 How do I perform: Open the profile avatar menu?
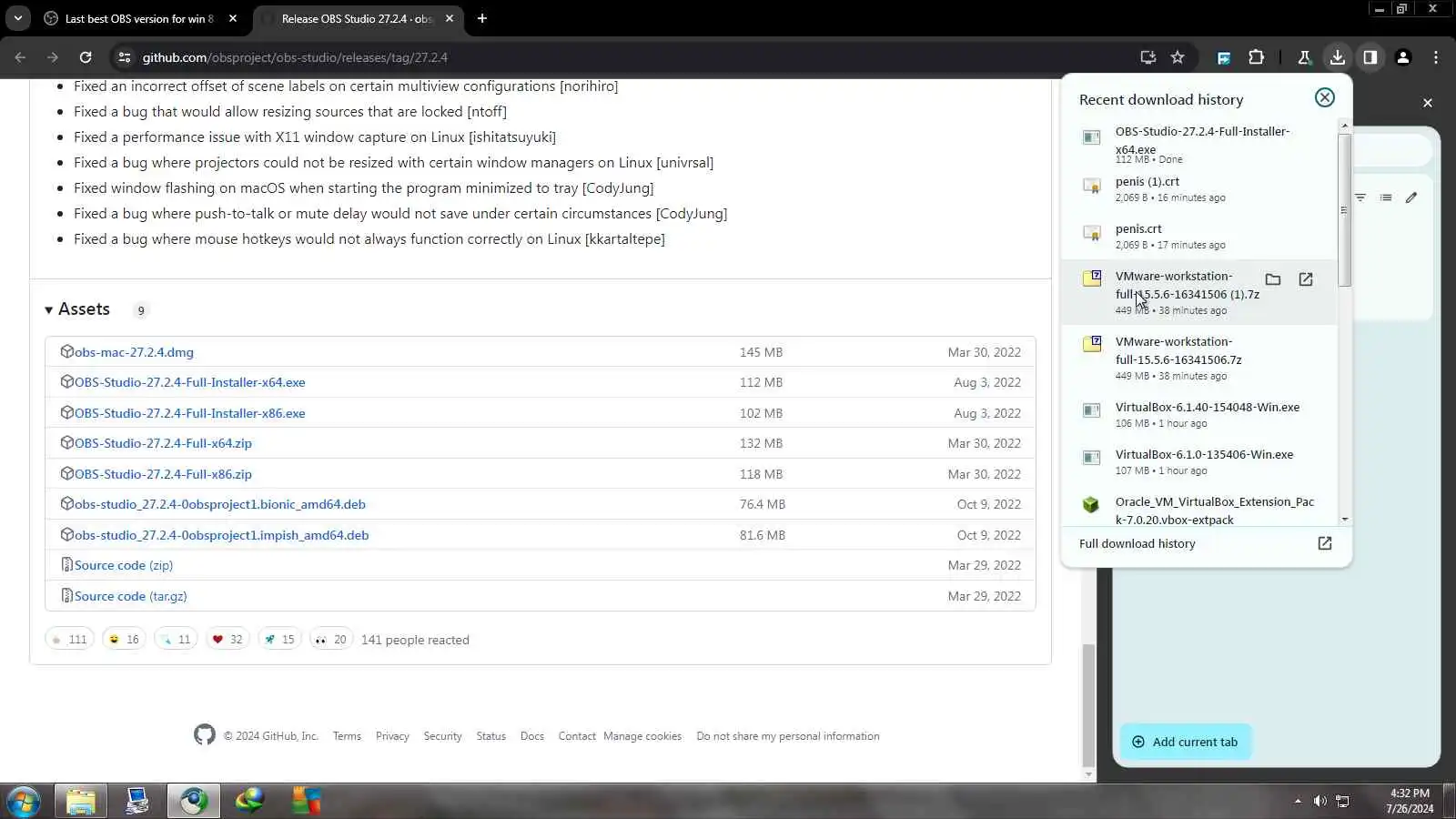click(x=1403, y=57)
